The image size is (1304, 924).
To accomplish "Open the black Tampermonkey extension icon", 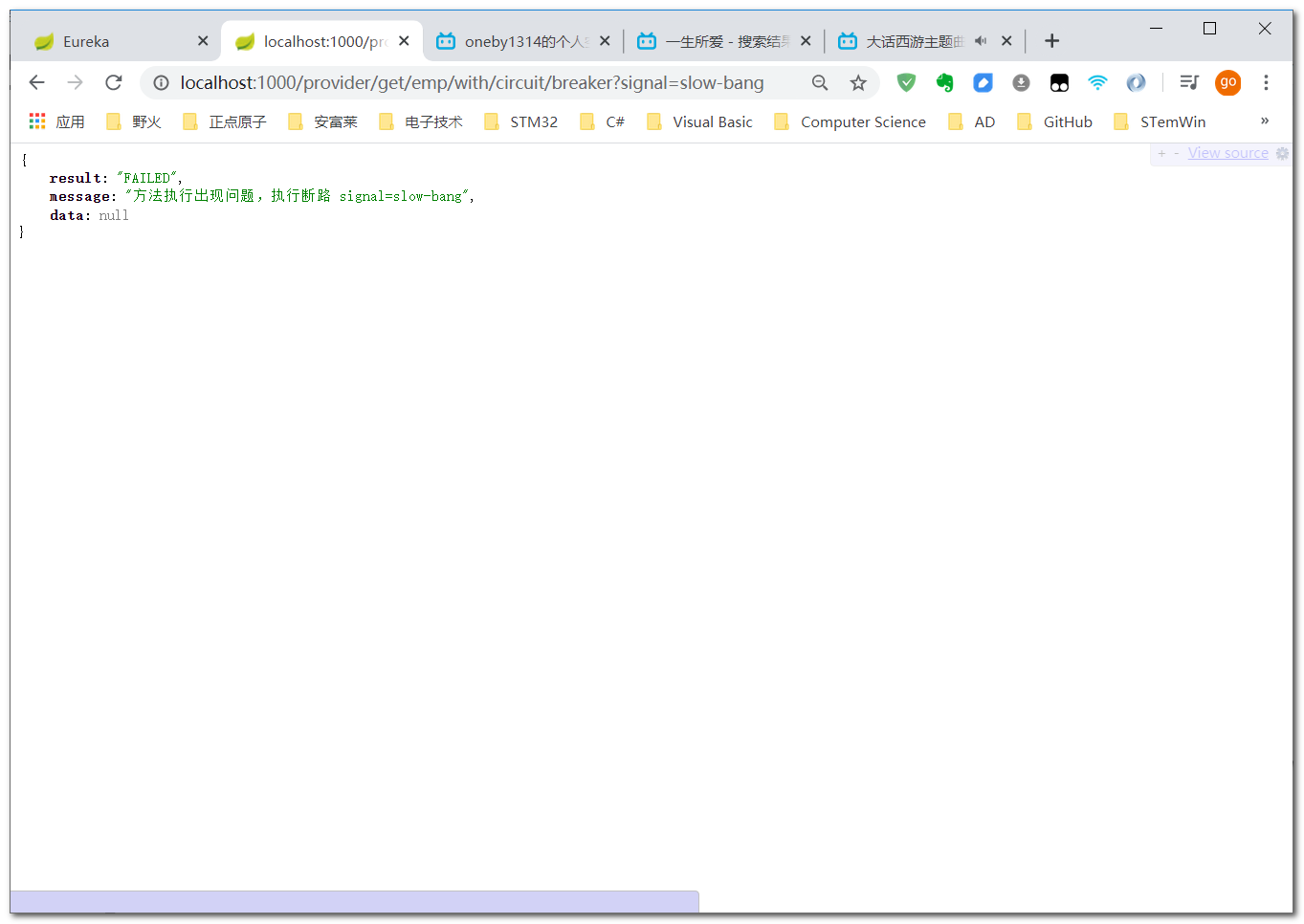I will pyautogui.click(x=1059, y=83).
